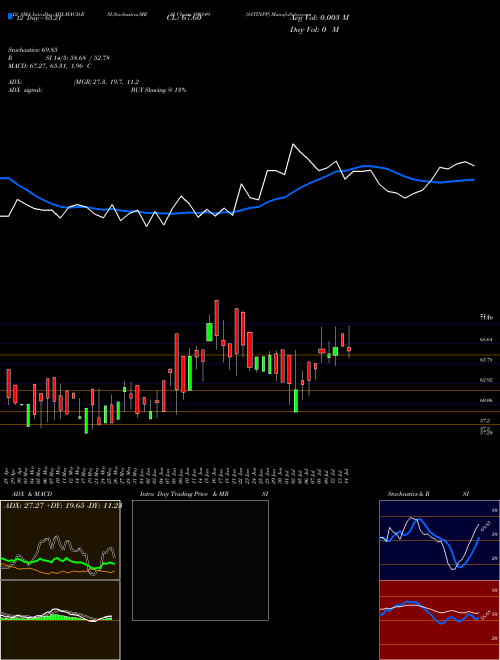Select the "(MGR) 27.3, 19.7, 11.2" ADX values
The width and height of the screenshot is (500, 660).
point(106,82)
